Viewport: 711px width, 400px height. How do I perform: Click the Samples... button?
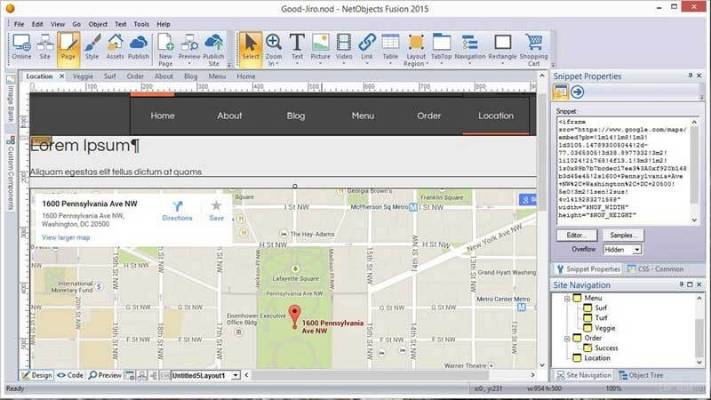[x=623, y=235]
